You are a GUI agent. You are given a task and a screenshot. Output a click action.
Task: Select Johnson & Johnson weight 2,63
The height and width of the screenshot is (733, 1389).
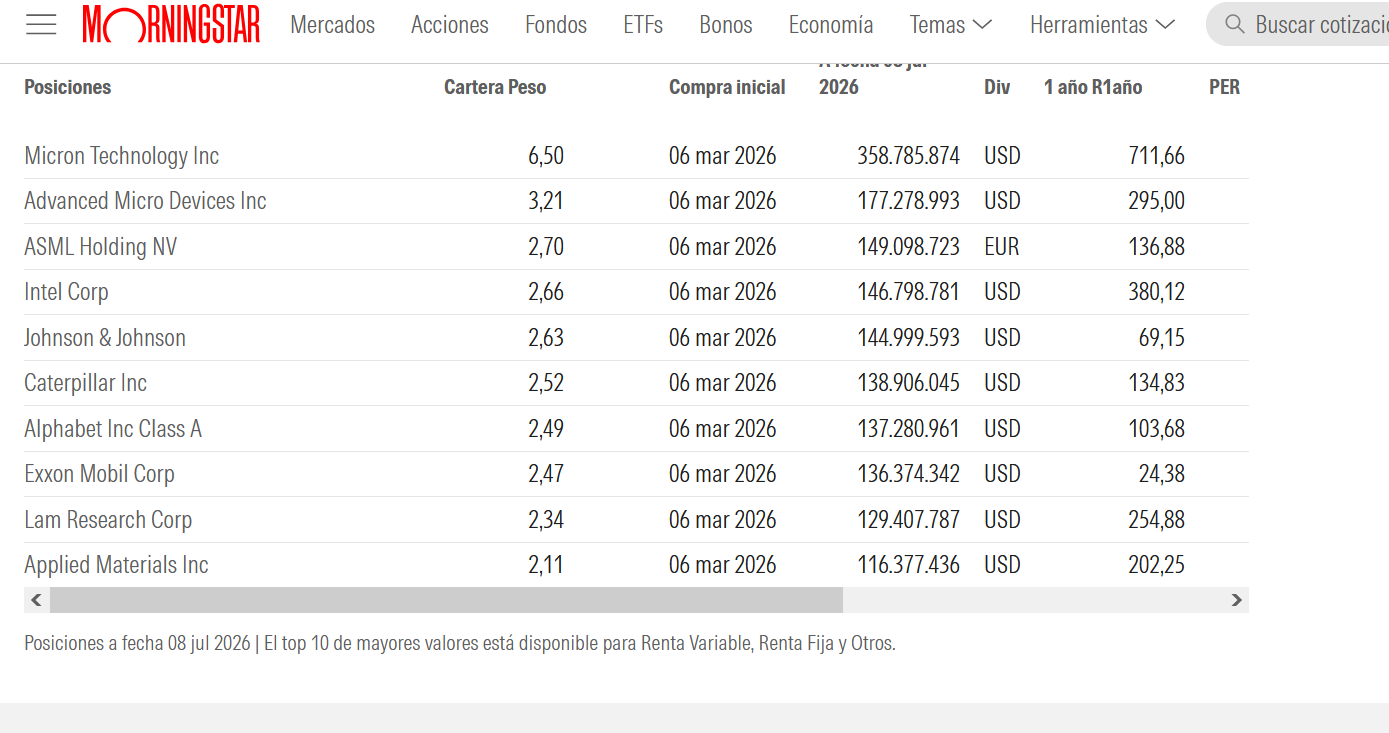(546, 338)
